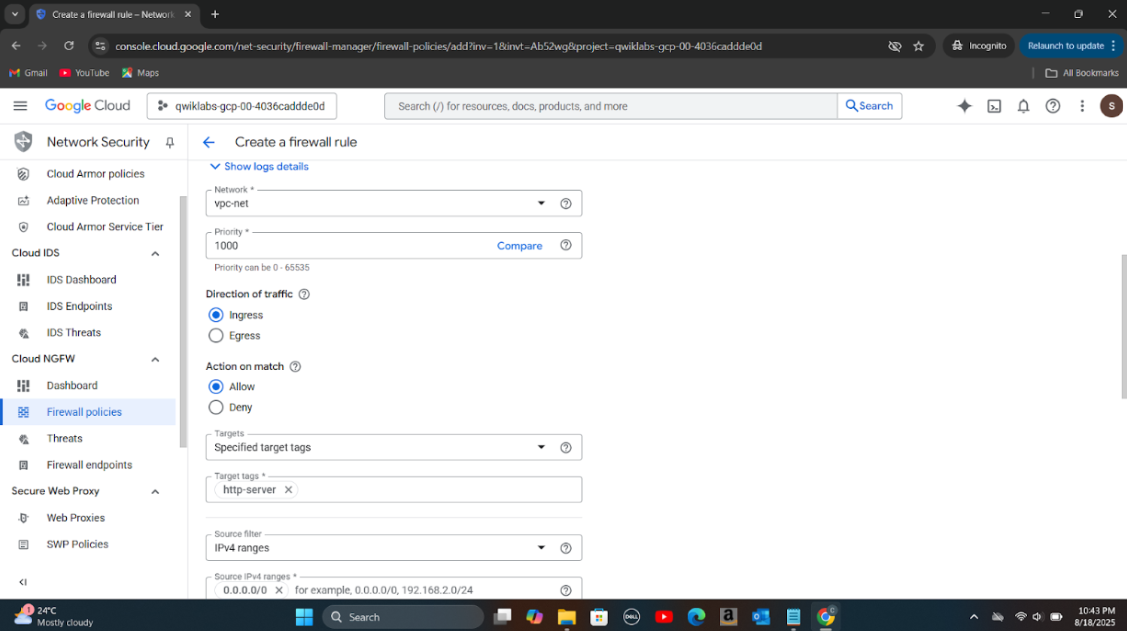Click the Priority input field
Image resolution: width=1127 pixels, height=631 pixels.
(350, 246)
